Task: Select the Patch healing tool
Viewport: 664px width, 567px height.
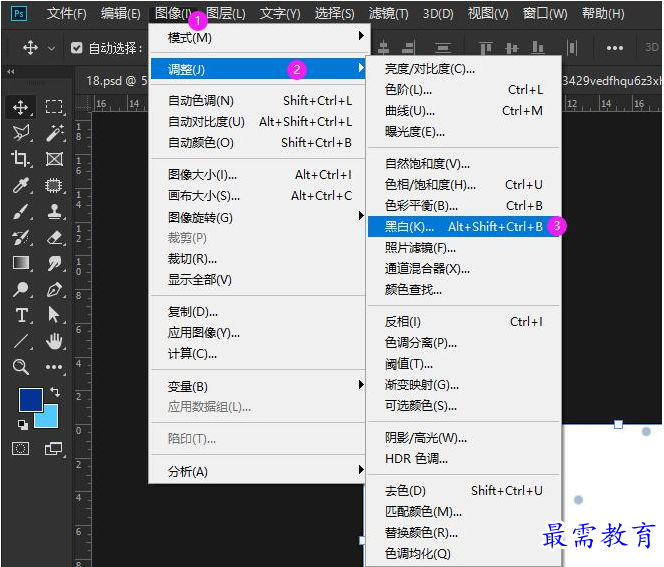Action: tap(54, 185)
